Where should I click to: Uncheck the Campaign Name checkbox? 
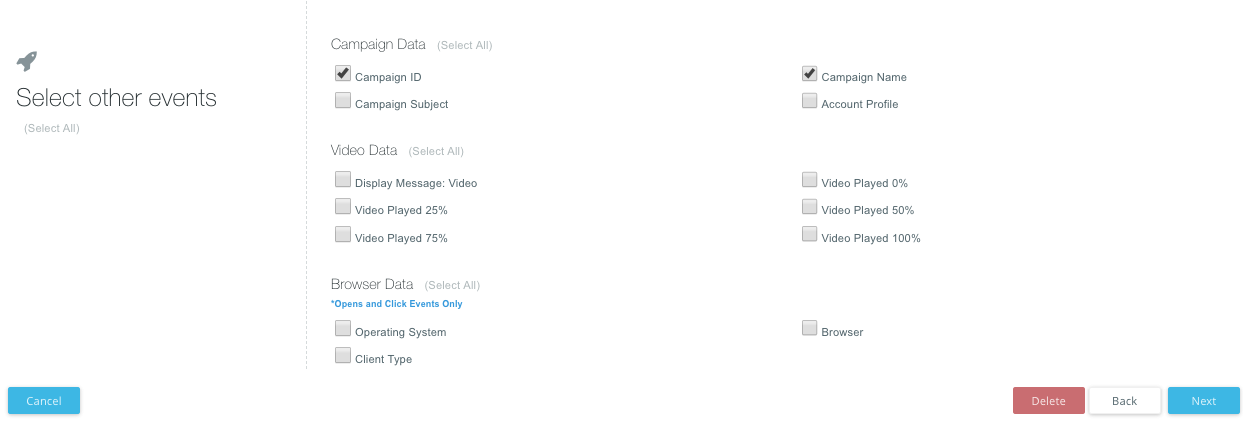click(x=810, y=74)
